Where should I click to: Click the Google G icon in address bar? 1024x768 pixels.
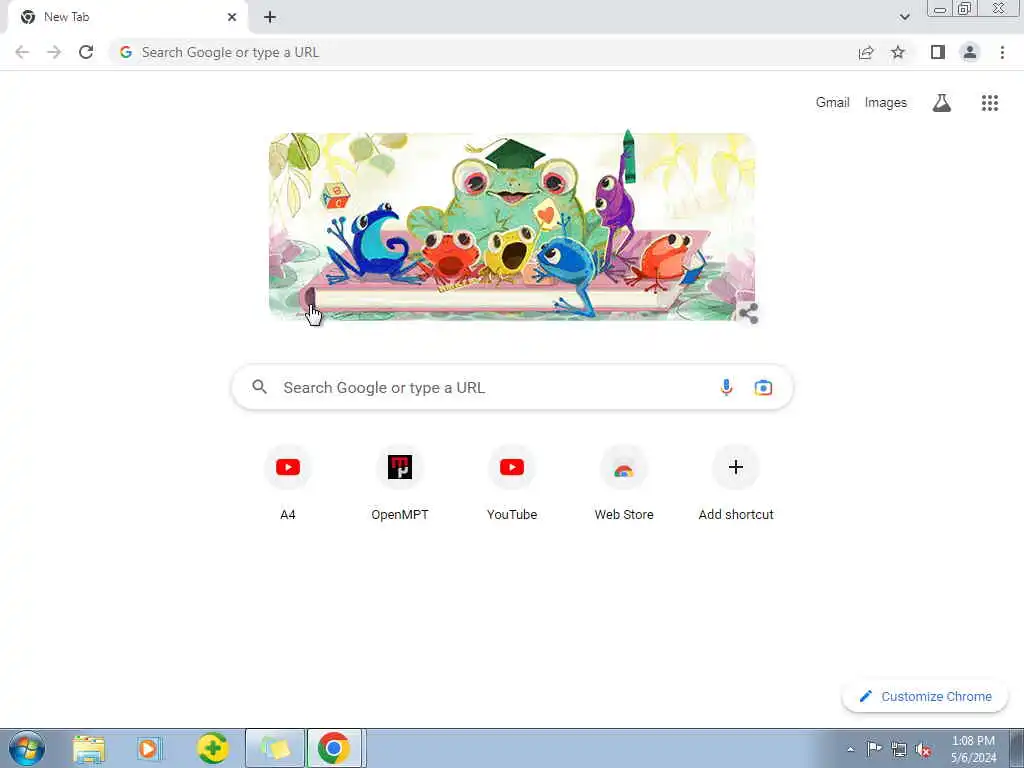(126, 52)
